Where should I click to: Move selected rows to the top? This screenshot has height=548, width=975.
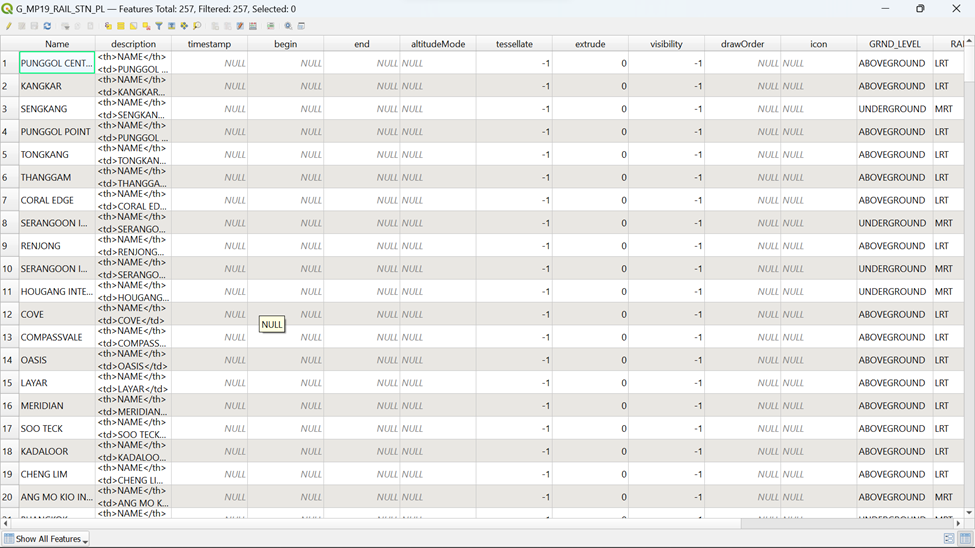(172, 26)
